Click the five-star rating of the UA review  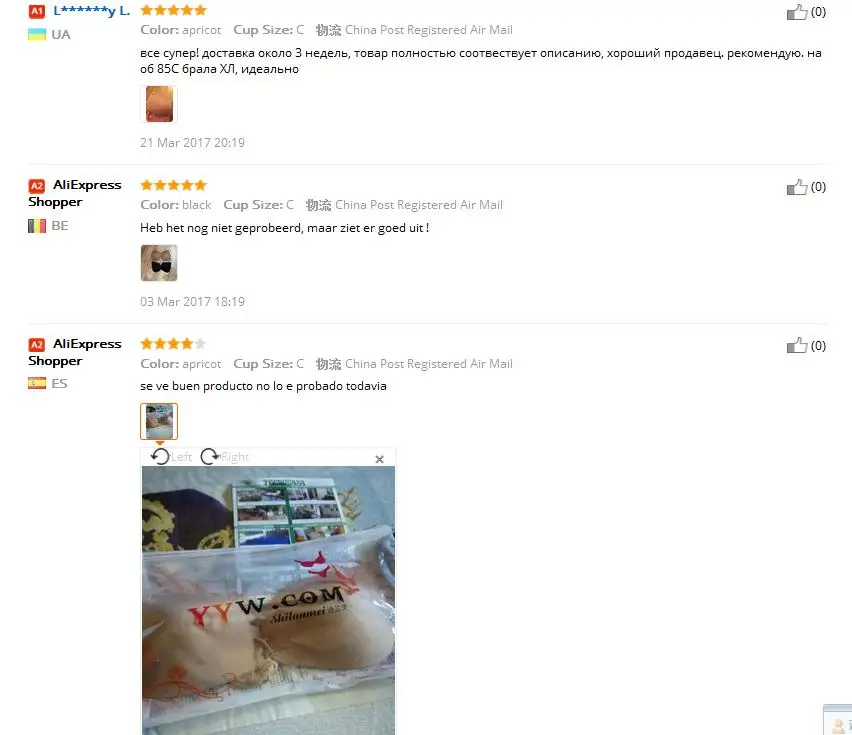[x=173, y=10]
